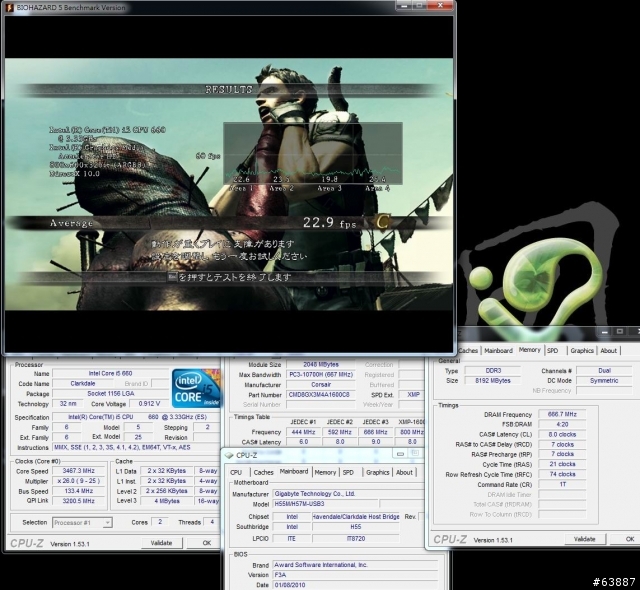Image resolution: width=640 pixels, height=590 pixels.
Task: Select the active Mainboard tab above the Motherboard group
Action: pos(294,471)
